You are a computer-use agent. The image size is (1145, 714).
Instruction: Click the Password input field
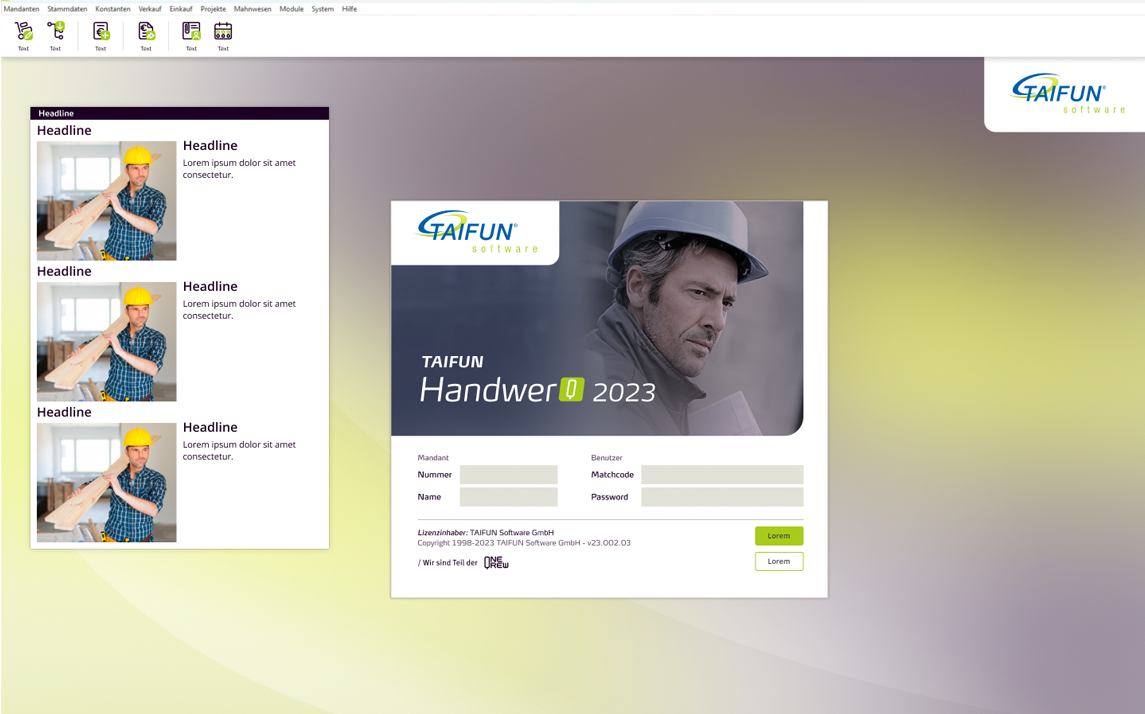(x=721, y=497)
